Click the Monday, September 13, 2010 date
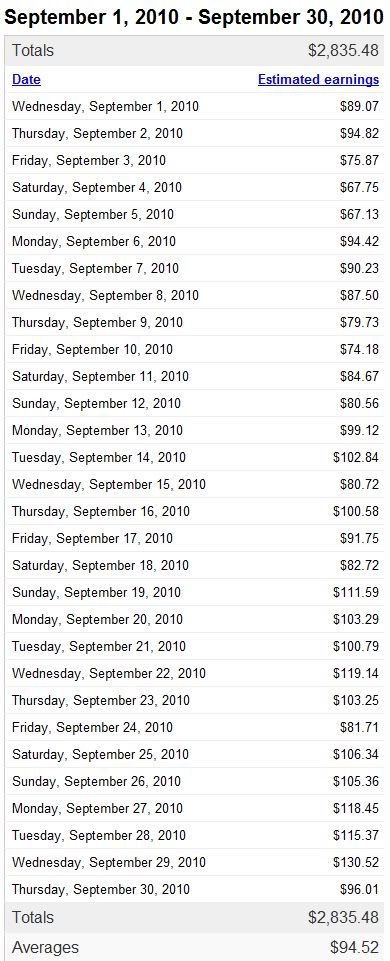Screen dimensions: 390x961 tap(97, 430)
